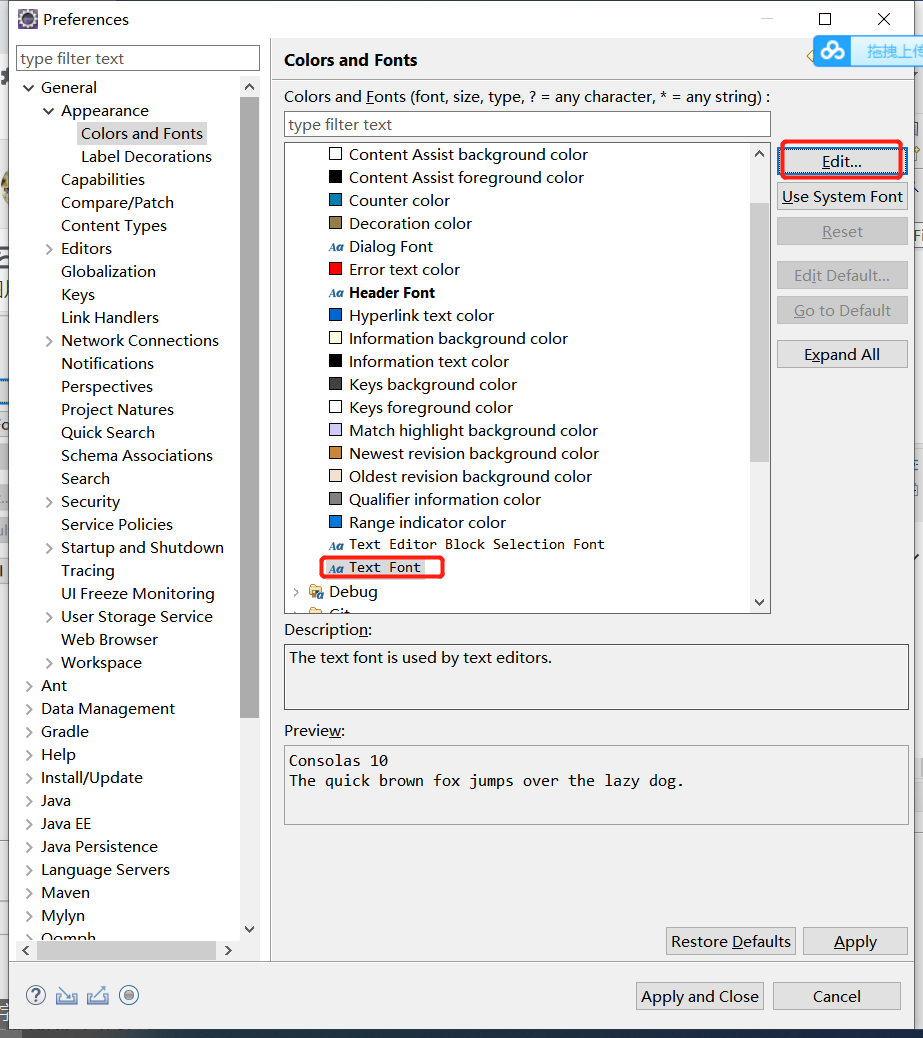Image resolution: width=923 pixels, height=1038 pixels.
Task: Collapse the Appearance tree node
Action: click(x=48, y=111)
